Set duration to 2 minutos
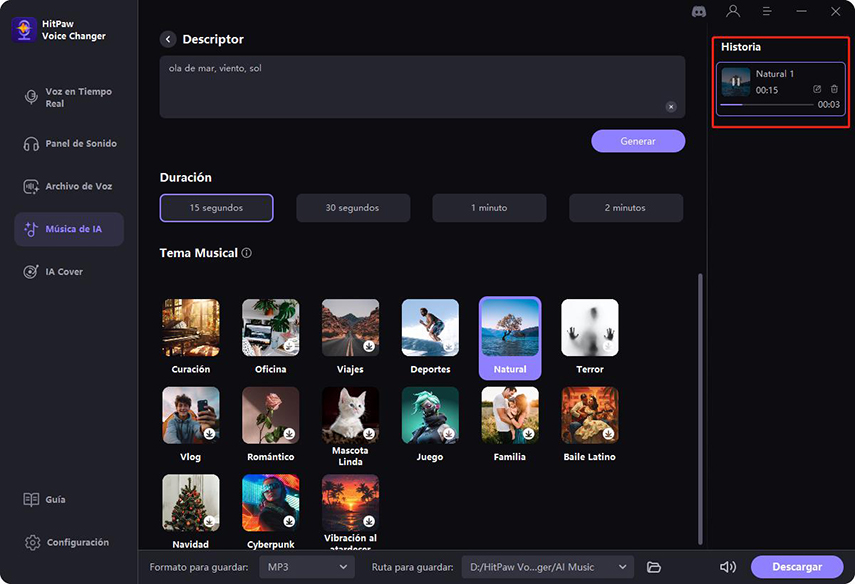Viewport: 855px width, 584px height. click(626, 208)
